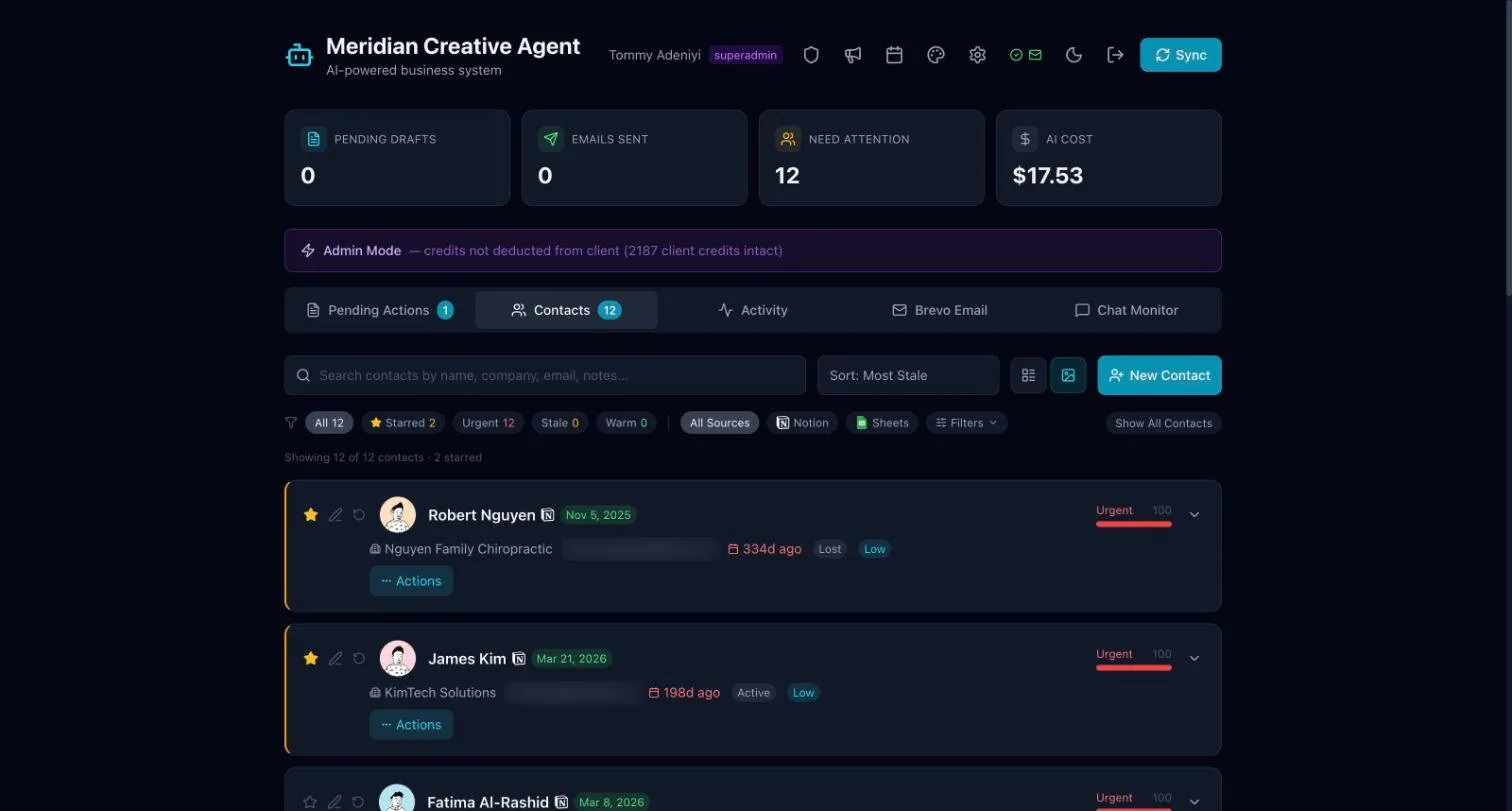This screenshot has height=811, width=1512.
Task: Star the Fatima Al-Rashid contact
Action: [x=310, y=801]
